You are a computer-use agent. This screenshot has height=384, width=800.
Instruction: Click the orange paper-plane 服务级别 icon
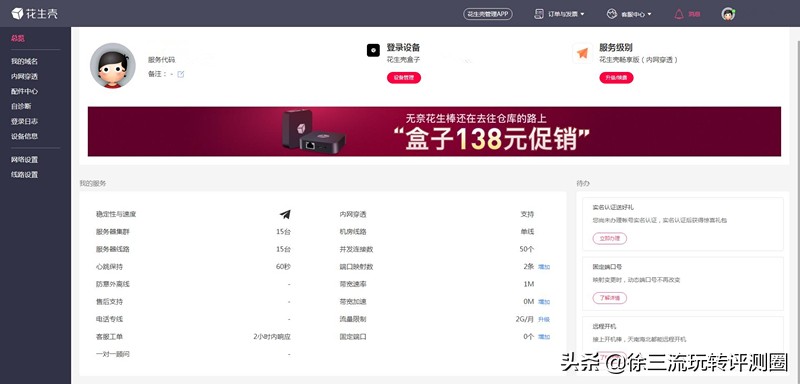pos(583,53)
